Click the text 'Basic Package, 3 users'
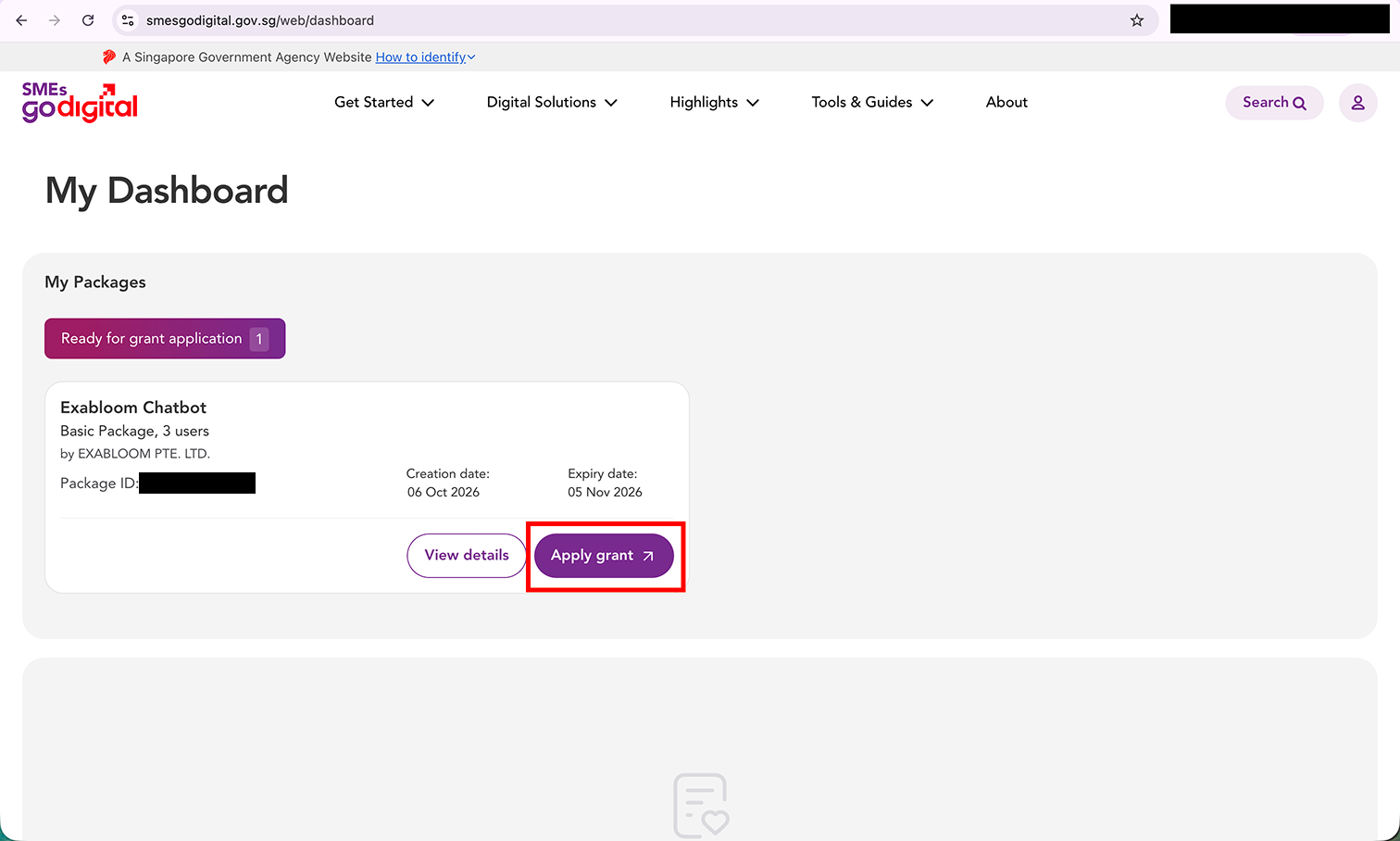 click(134, 432)
